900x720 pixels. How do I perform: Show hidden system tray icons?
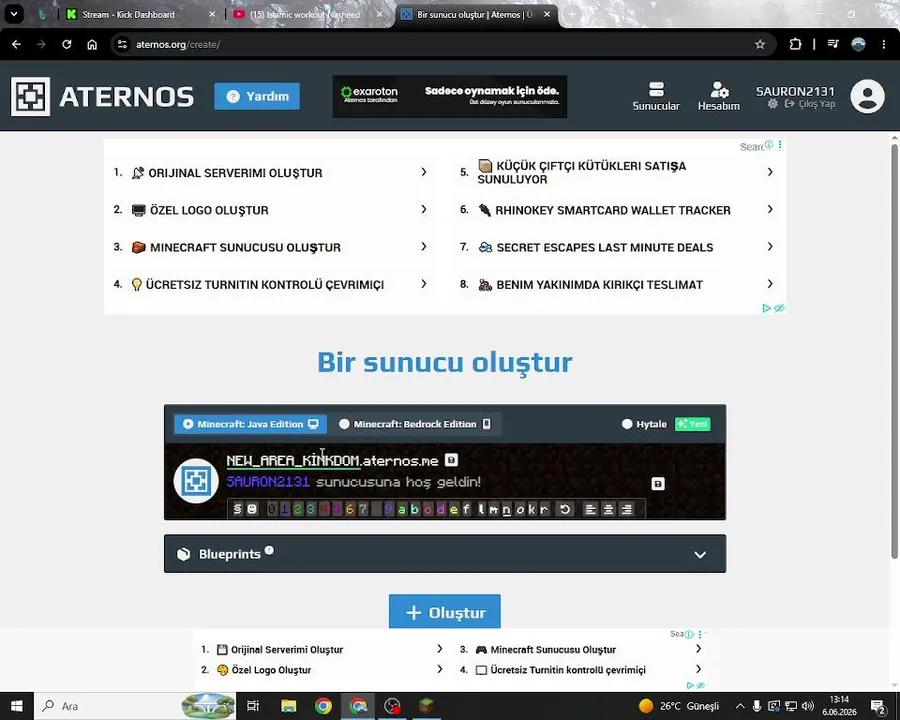(x=740, y=706)
